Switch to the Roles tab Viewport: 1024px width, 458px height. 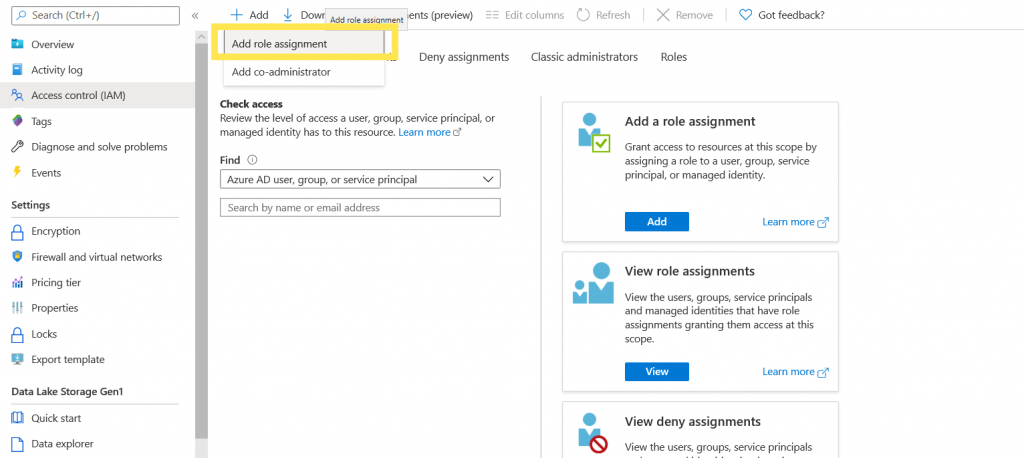coord(674,57)
